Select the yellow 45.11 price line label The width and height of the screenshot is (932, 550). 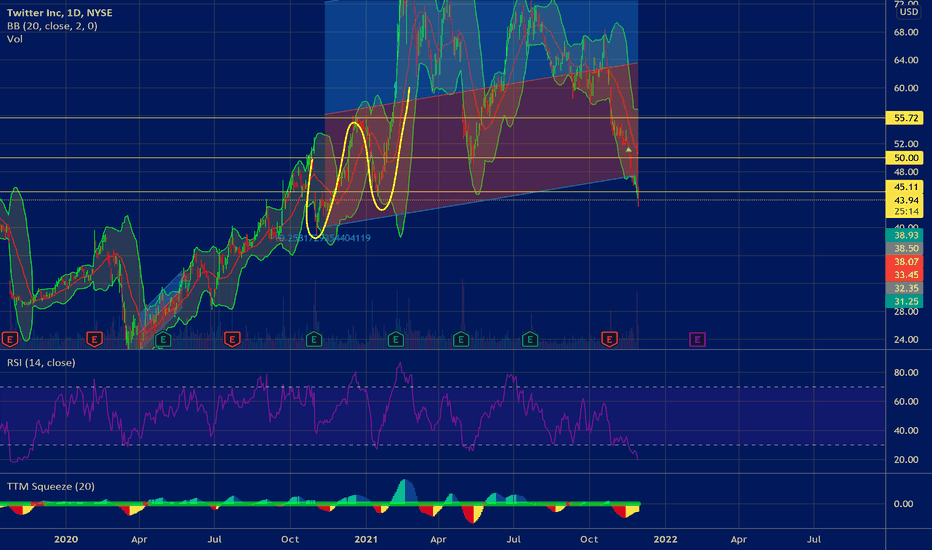pos(905,187)
